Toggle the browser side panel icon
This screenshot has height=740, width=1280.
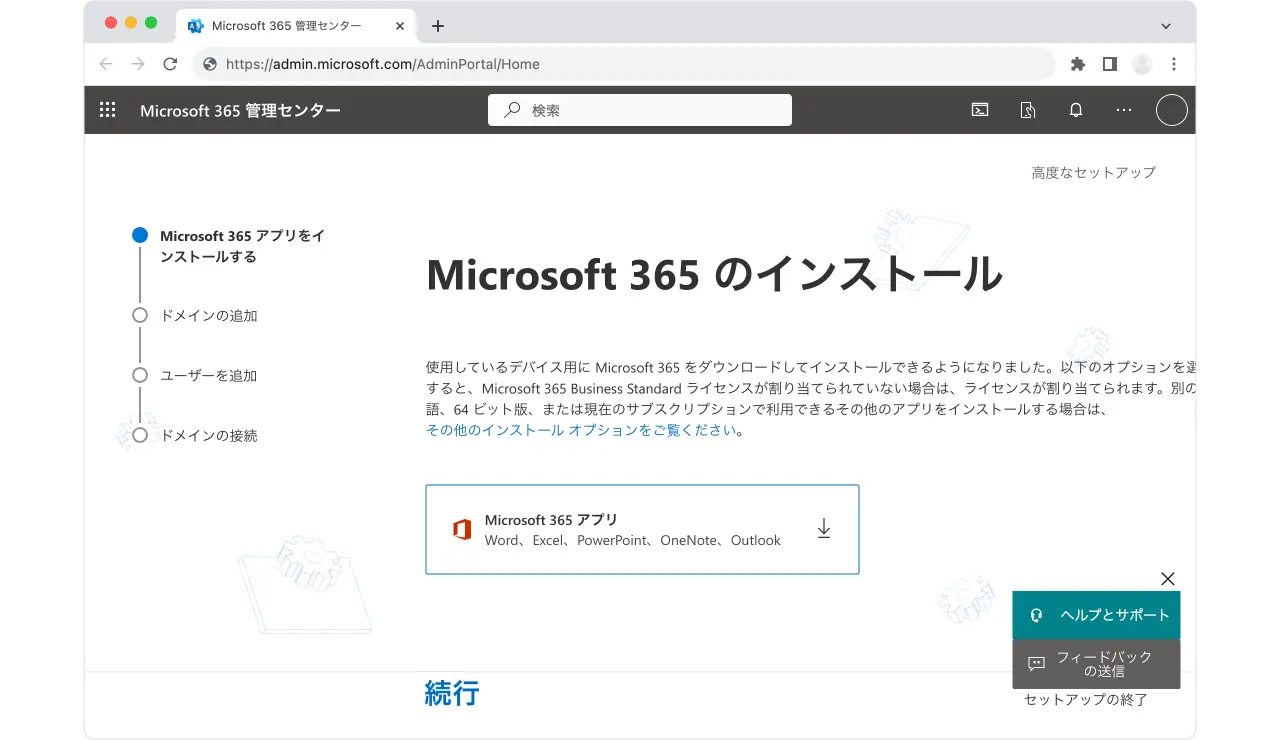(1110, 64)
